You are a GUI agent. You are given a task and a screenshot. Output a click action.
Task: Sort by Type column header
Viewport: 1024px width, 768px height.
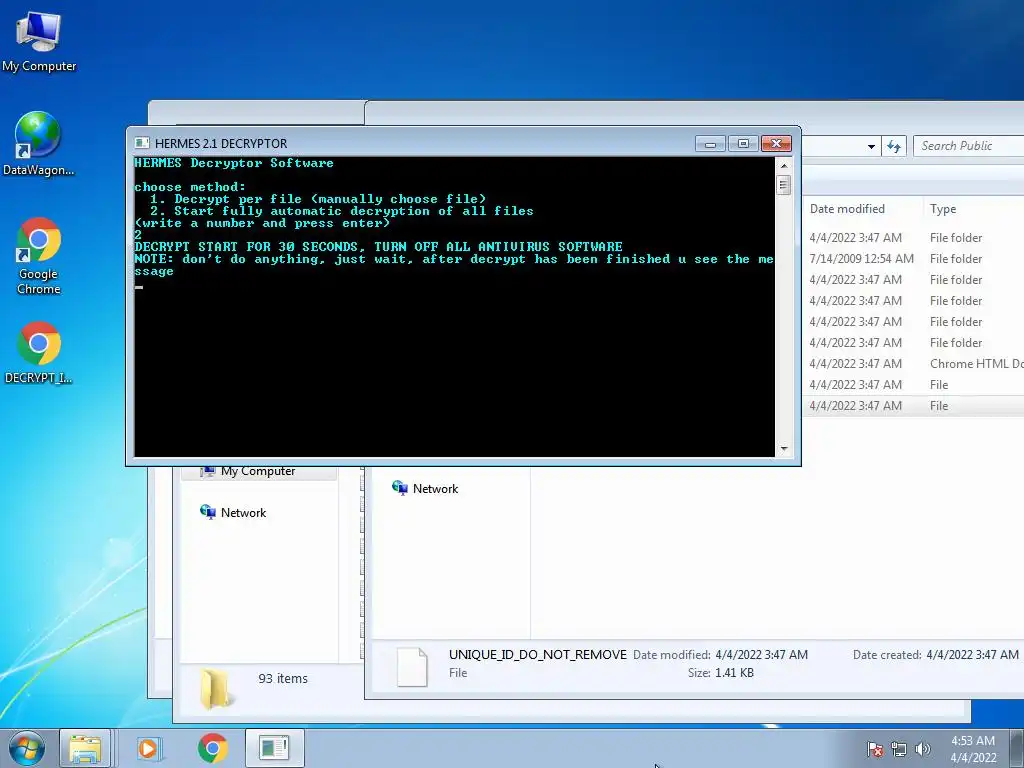(x=943, y=209)
